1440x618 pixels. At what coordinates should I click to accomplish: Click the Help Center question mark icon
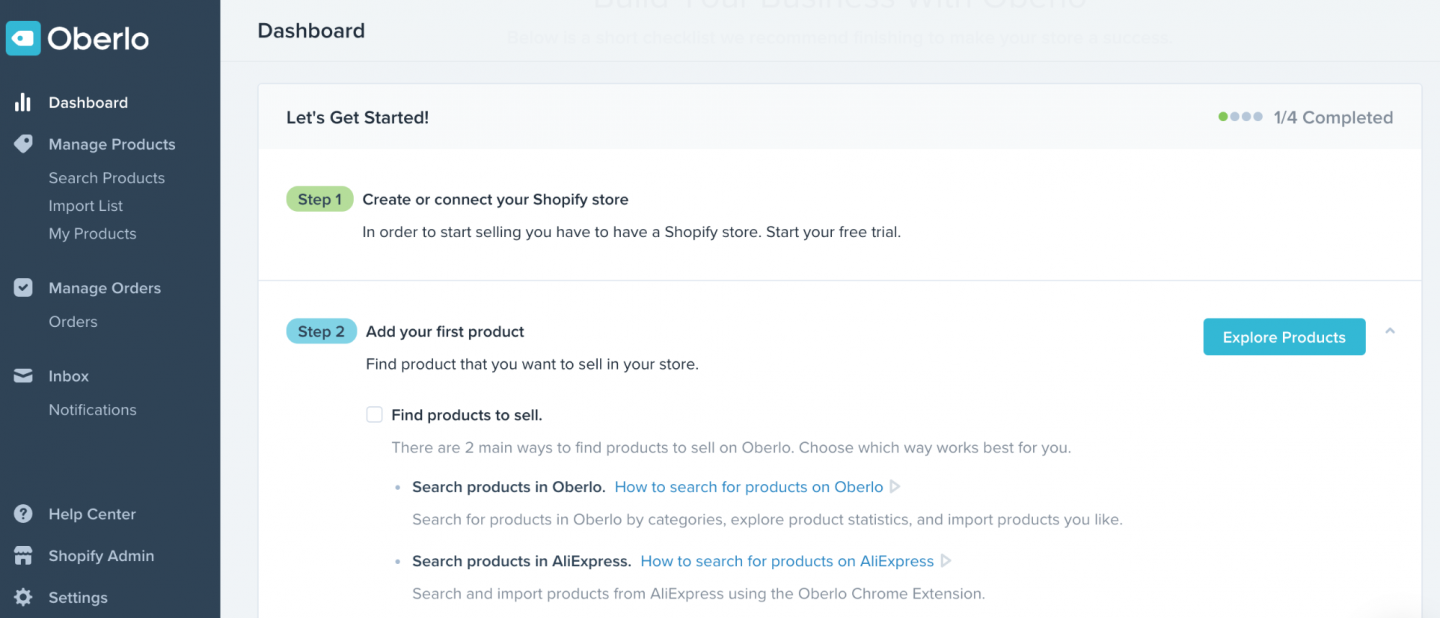(x=22, y=514)
